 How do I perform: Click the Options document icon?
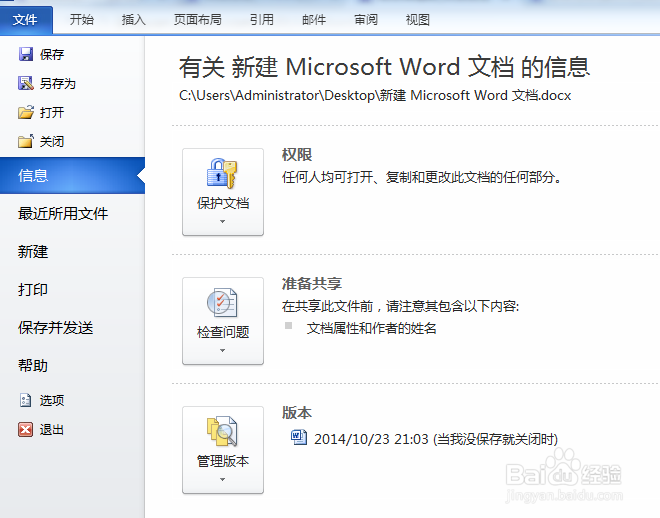pos(25,400)
